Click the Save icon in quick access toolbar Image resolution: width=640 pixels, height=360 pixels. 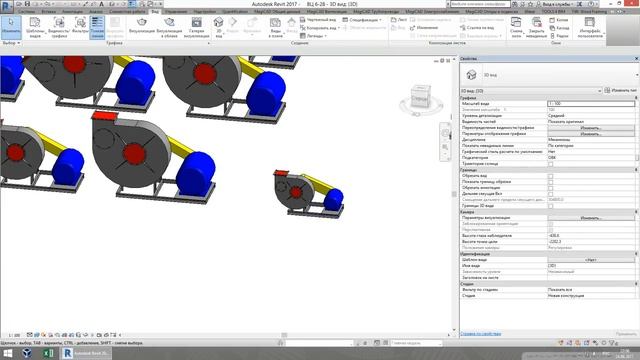[27, 4]
